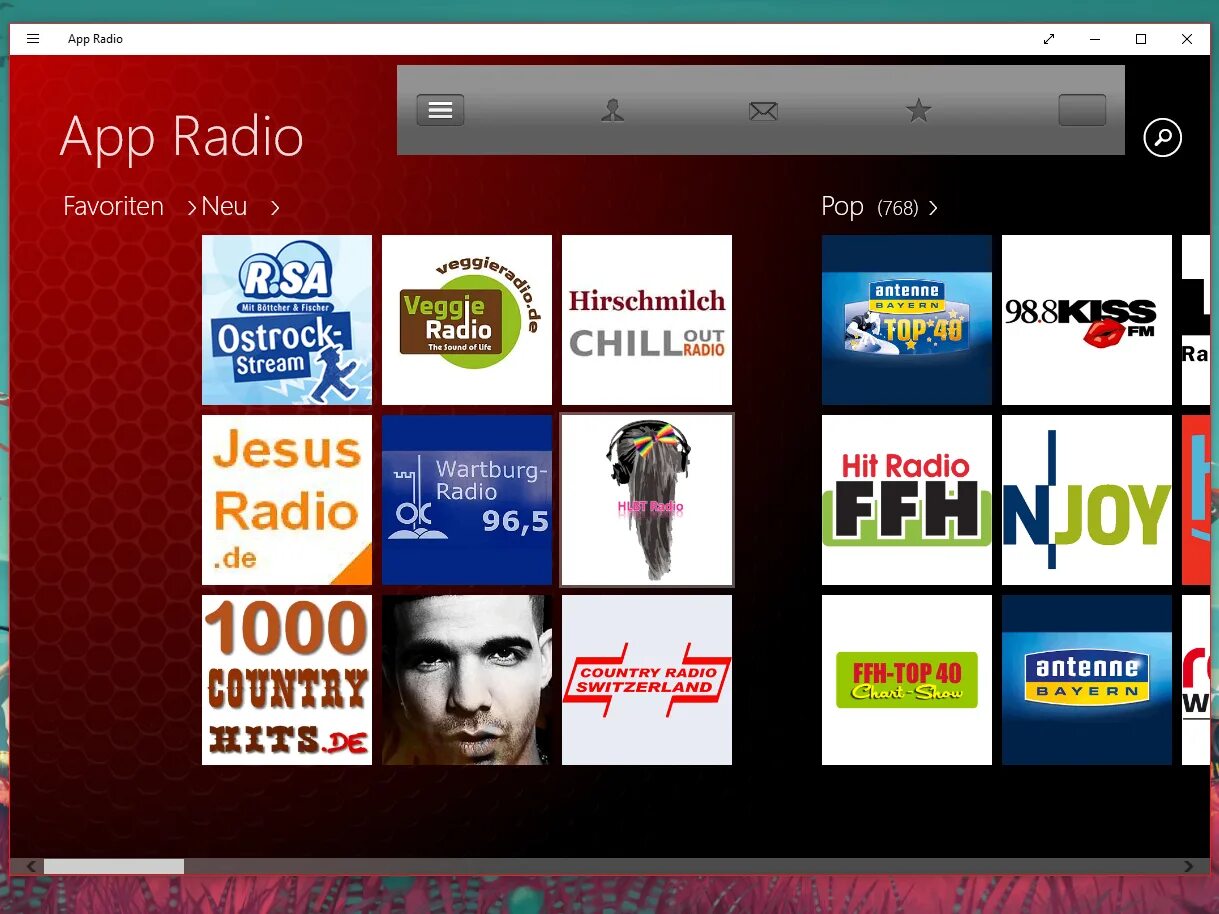Open Country Radio Switzerland tile

tap(647, 680)
